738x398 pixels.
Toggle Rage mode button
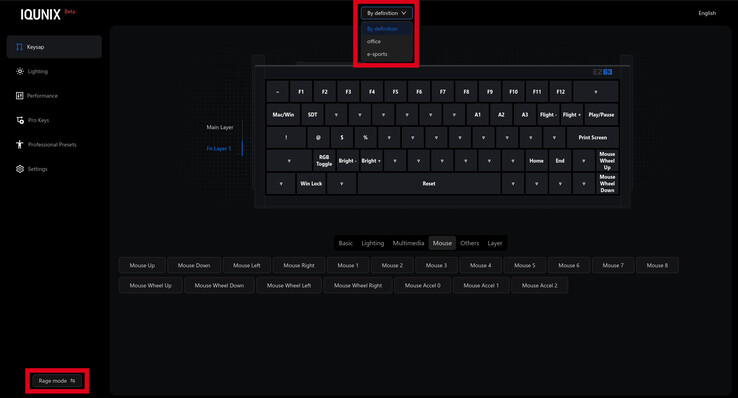(57, 381)
